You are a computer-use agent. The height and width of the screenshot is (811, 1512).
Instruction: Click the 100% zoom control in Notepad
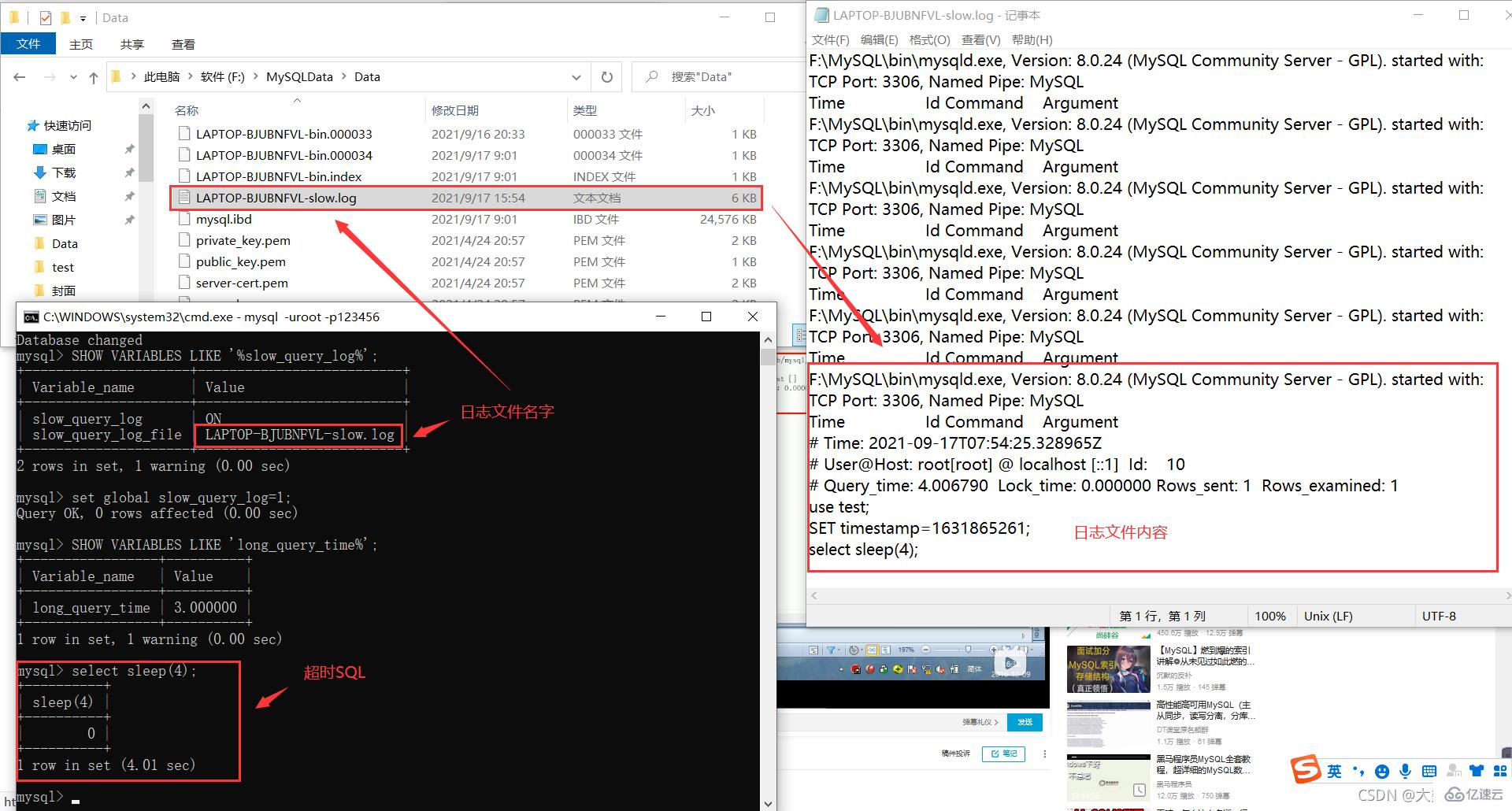point(1270,616)
